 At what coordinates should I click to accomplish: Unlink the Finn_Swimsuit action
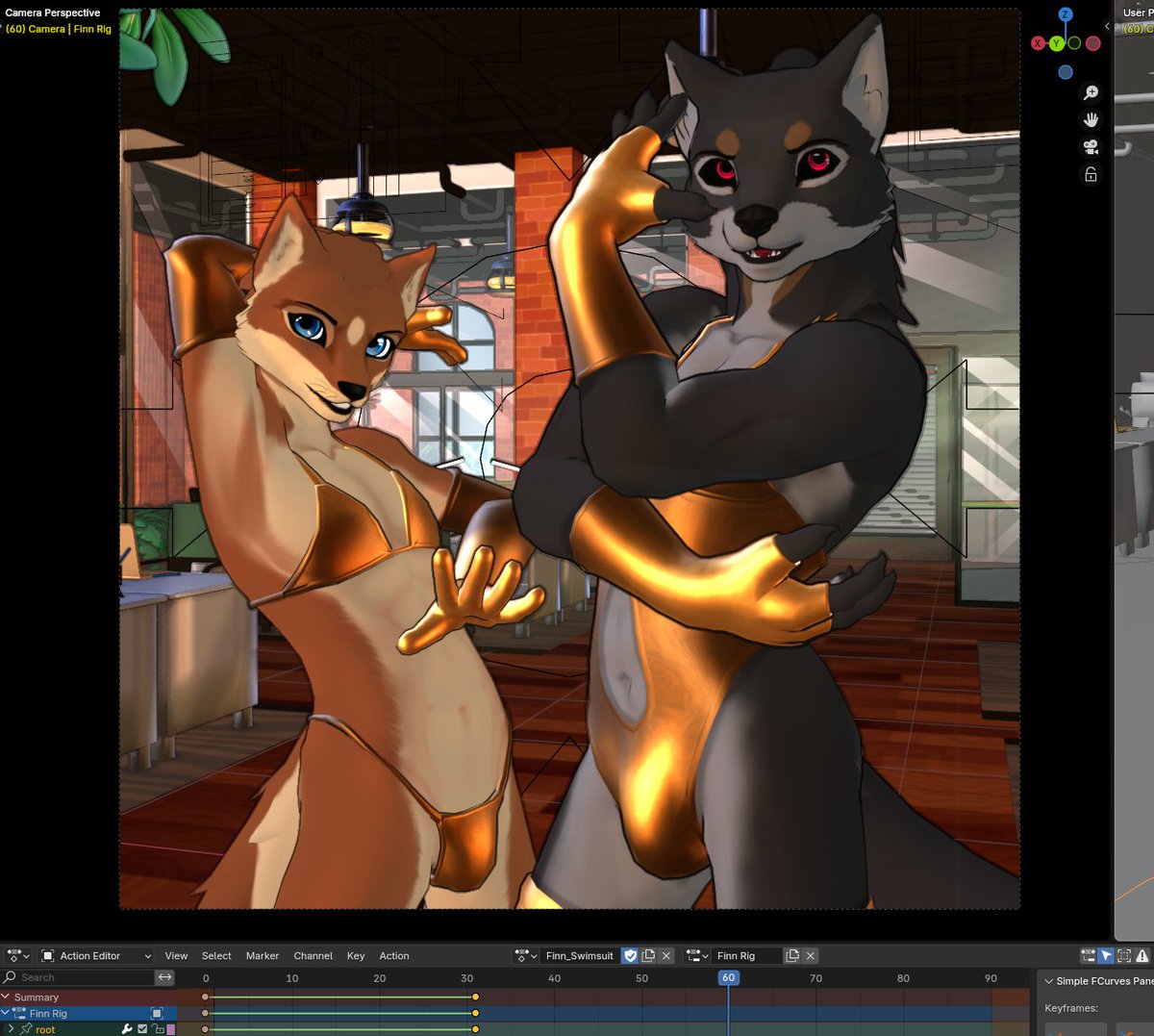[x=666, y=955]
